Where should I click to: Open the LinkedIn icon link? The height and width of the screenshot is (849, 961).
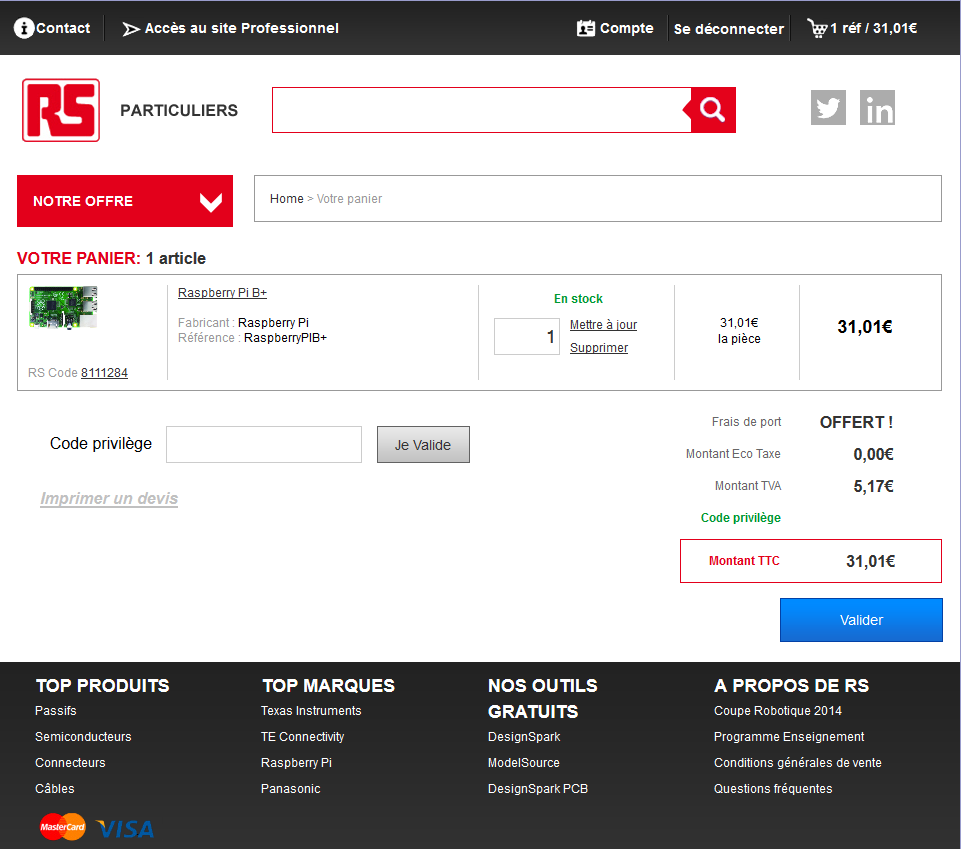[877, 108]
